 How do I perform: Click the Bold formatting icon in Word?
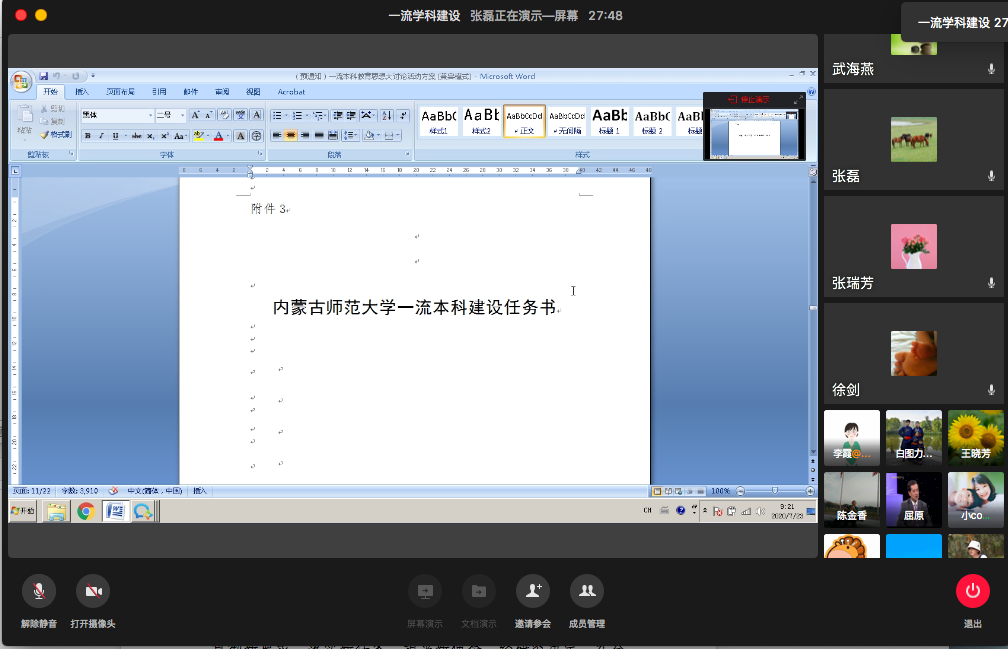pos(88,136)
